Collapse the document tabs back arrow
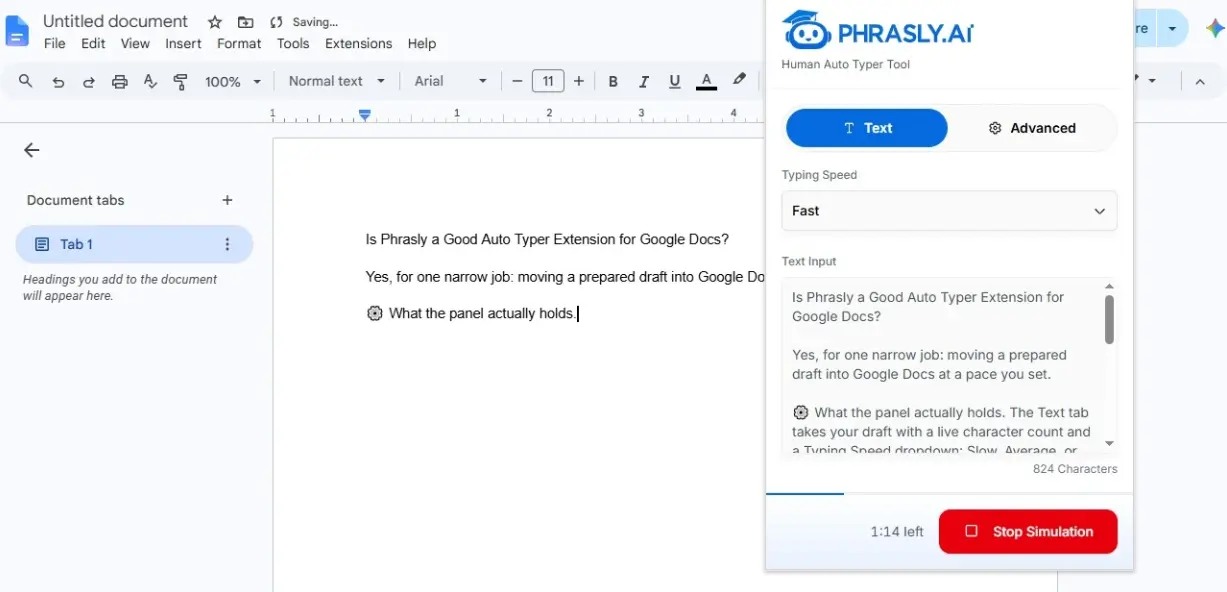 [x=32, y=150]
